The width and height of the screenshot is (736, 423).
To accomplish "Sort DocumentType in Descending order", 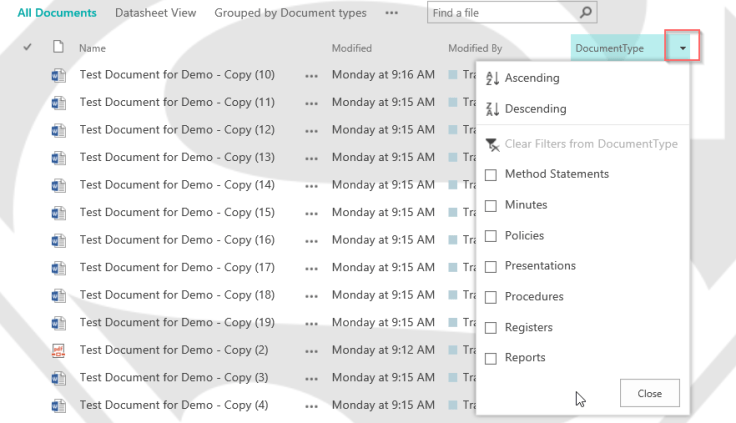I will pyautogui.click(x=535, y=109).
